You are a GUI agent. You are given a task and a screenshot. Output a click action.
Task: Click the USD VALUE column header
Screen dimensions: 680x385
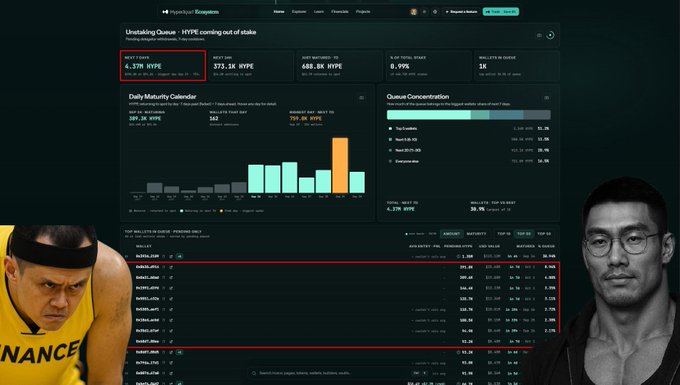[x=489, y=246]
